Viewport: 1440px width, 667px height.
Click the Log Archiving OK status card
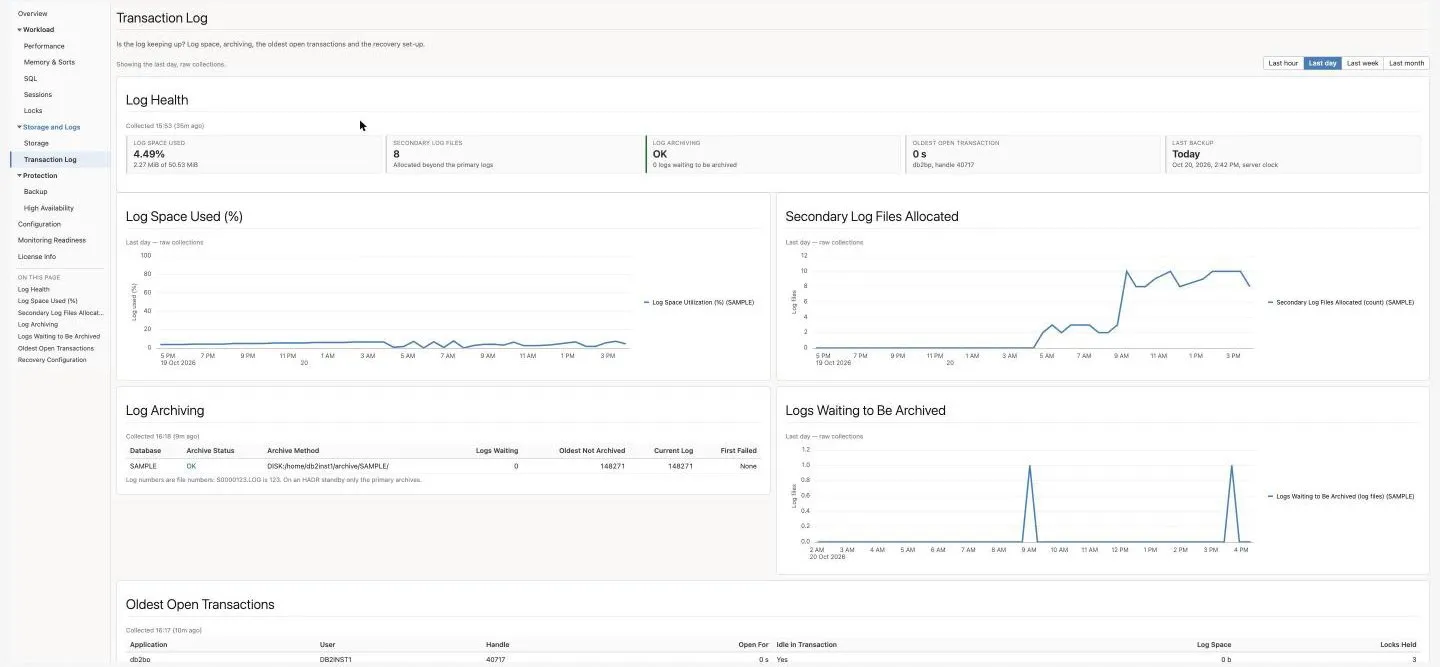coord(774,154)
